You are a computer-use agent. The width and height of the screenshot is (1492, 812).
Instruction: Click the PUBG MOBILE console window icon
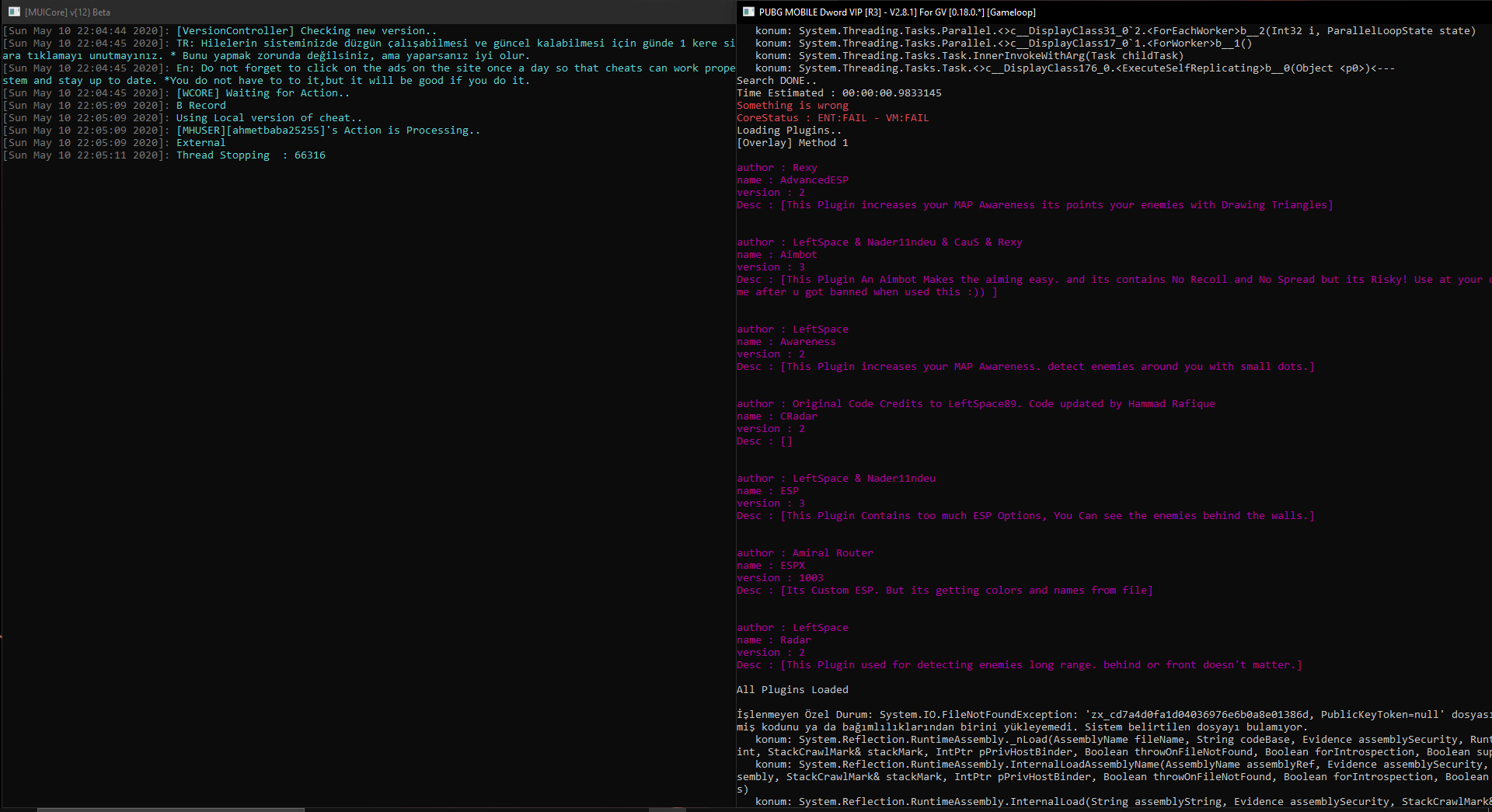[x=748, y=12]
